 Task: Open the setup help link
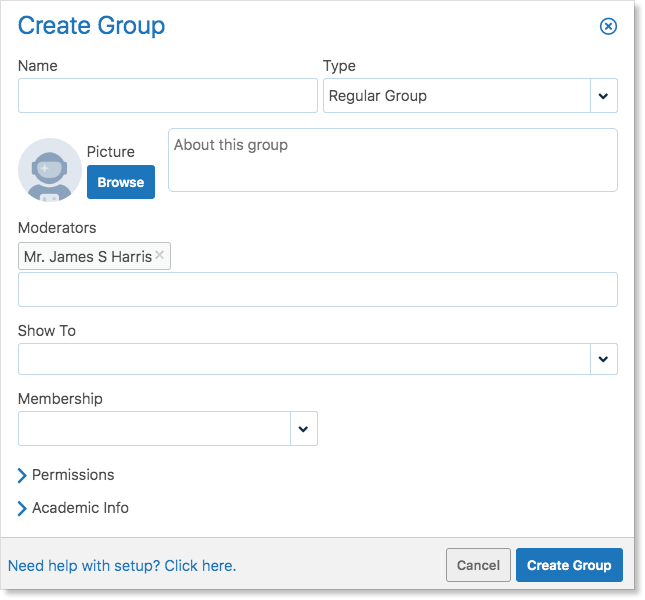click(122, 566)
